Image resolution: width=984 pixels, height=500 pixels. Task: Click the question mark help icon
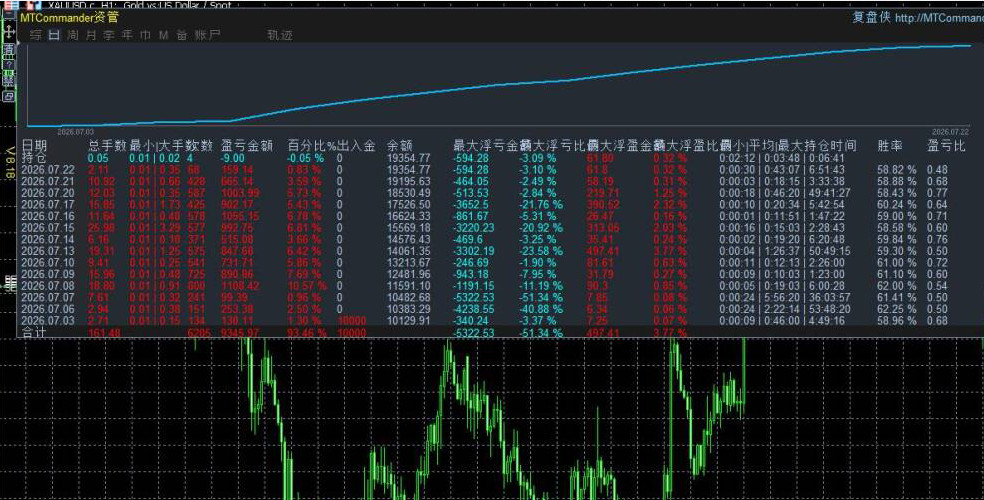[x=9, y=65]
